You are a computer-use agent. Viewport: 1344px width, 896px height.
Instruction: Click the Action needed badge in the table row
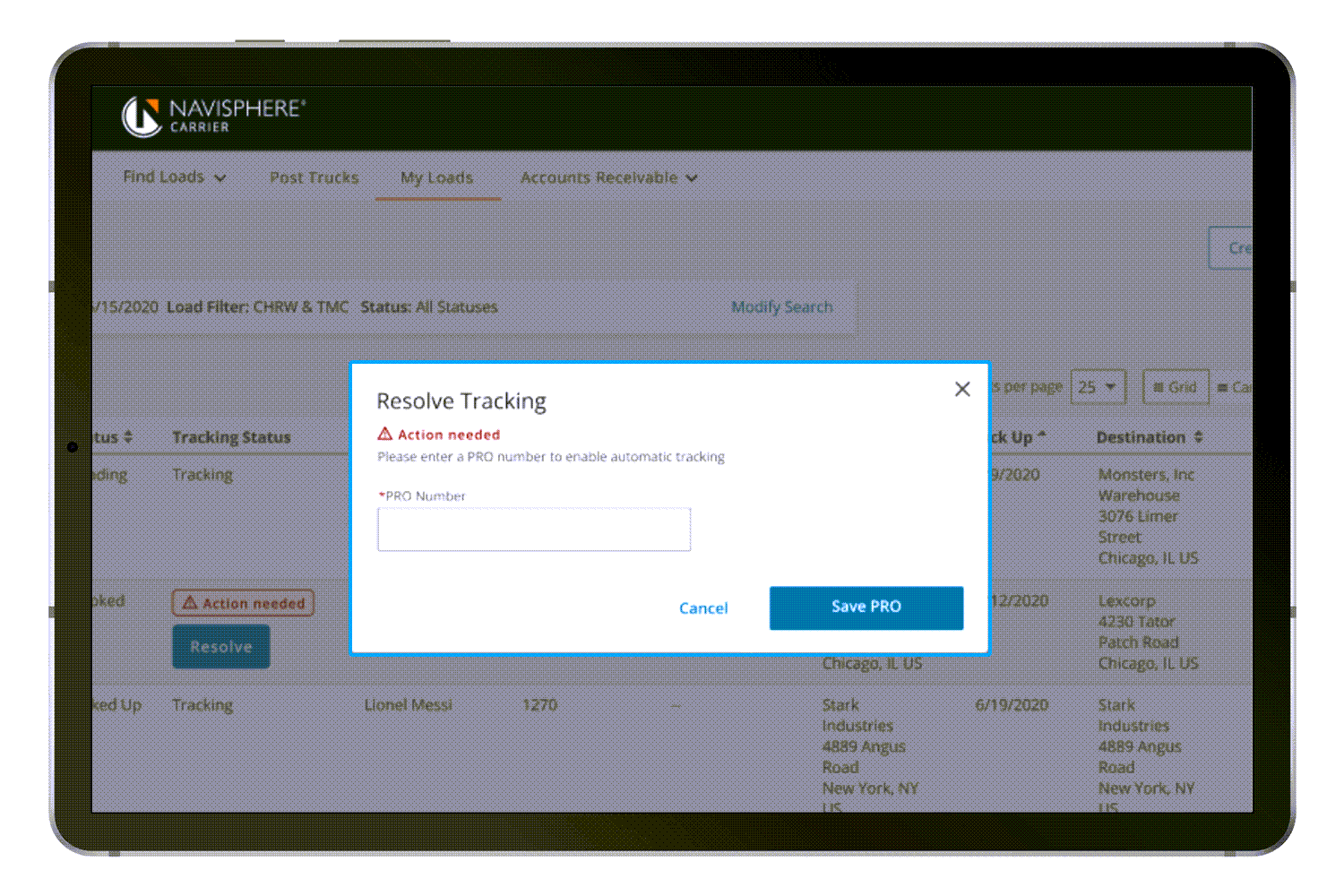coord(244,603)
